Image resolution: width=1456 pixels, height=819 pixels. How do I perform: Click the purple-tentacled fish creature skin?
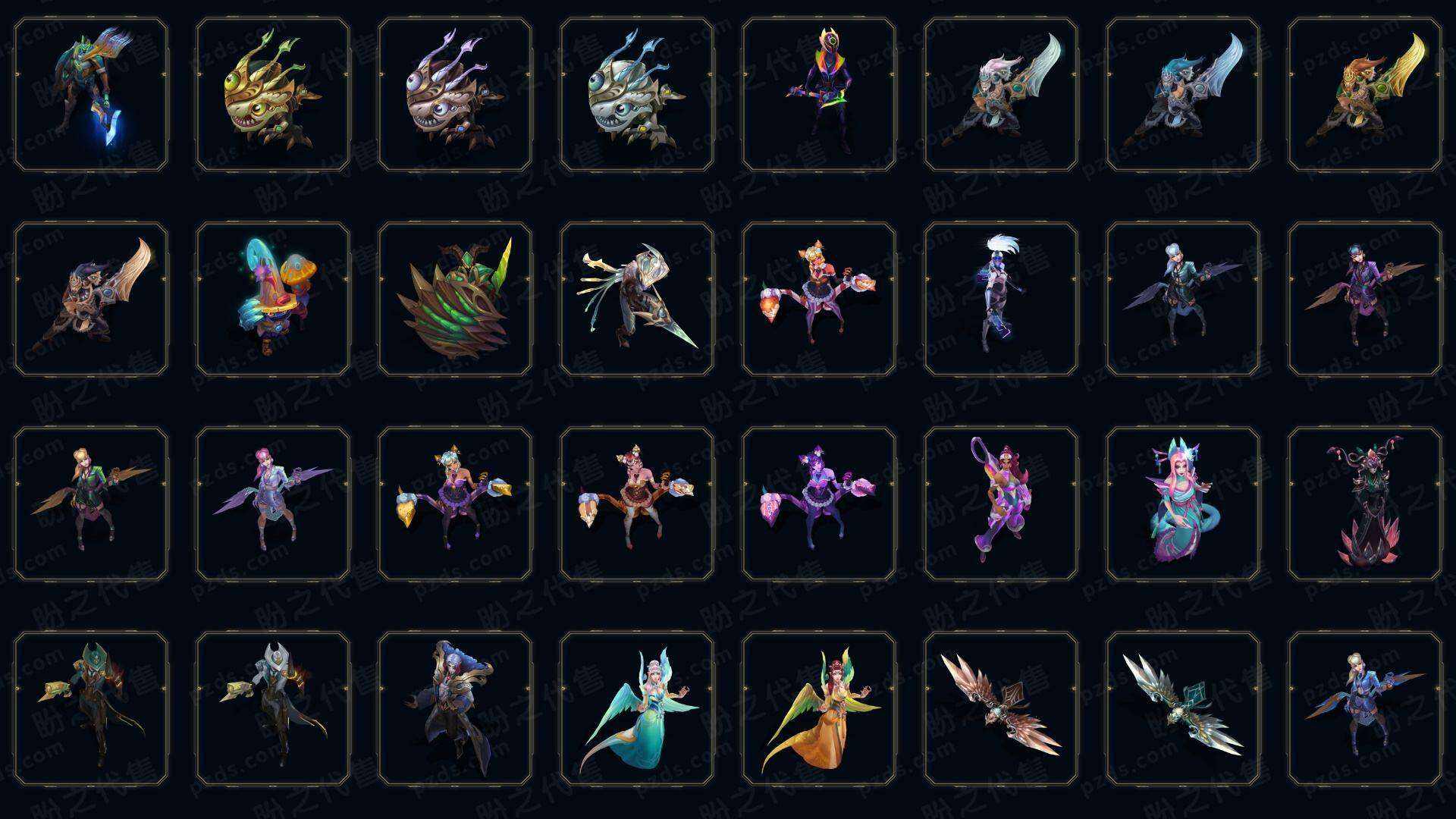[455, 94]
